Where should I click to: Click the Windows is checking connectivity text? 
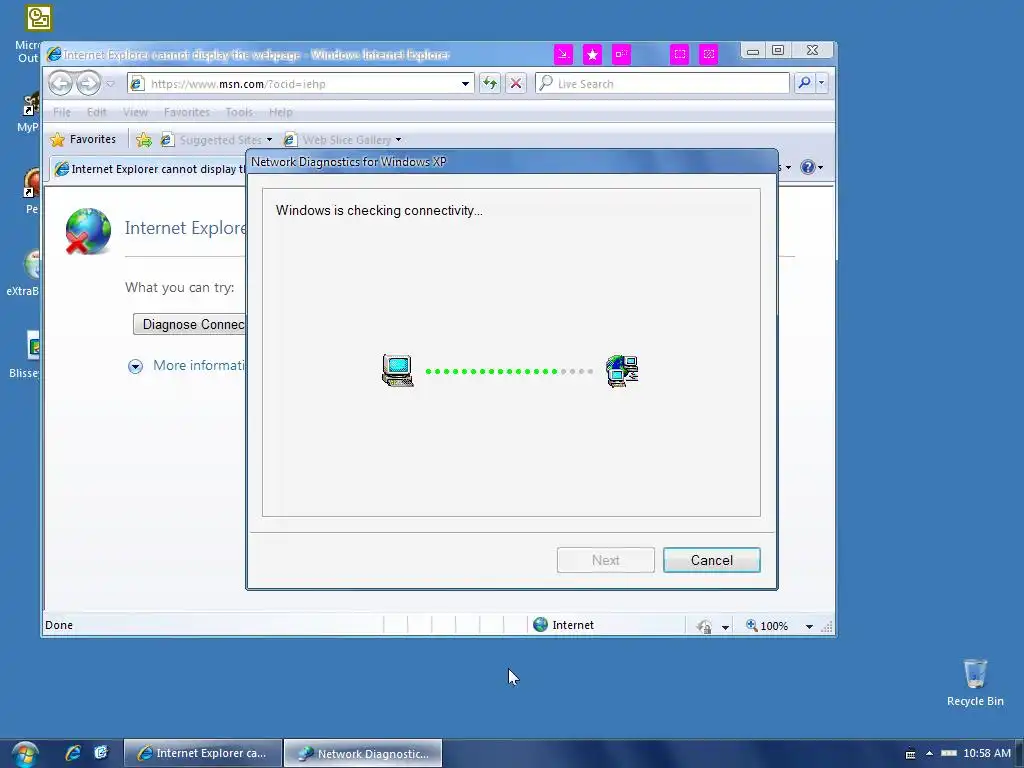[x=379, y=210]
